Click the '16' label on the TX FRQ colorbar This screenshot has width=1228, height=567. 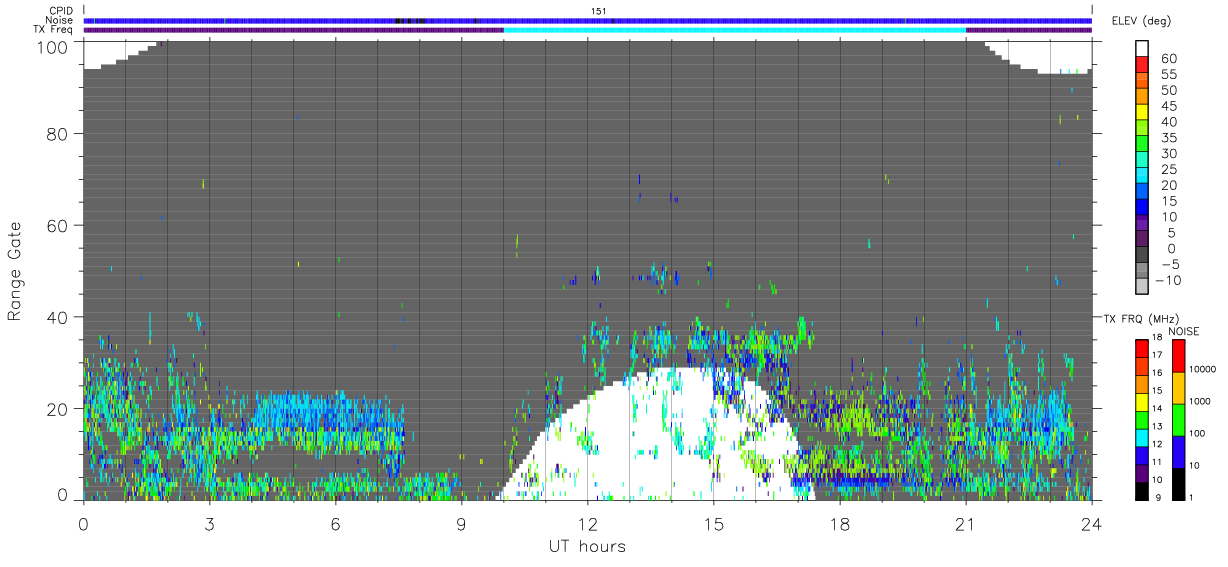click(1157, 373)
